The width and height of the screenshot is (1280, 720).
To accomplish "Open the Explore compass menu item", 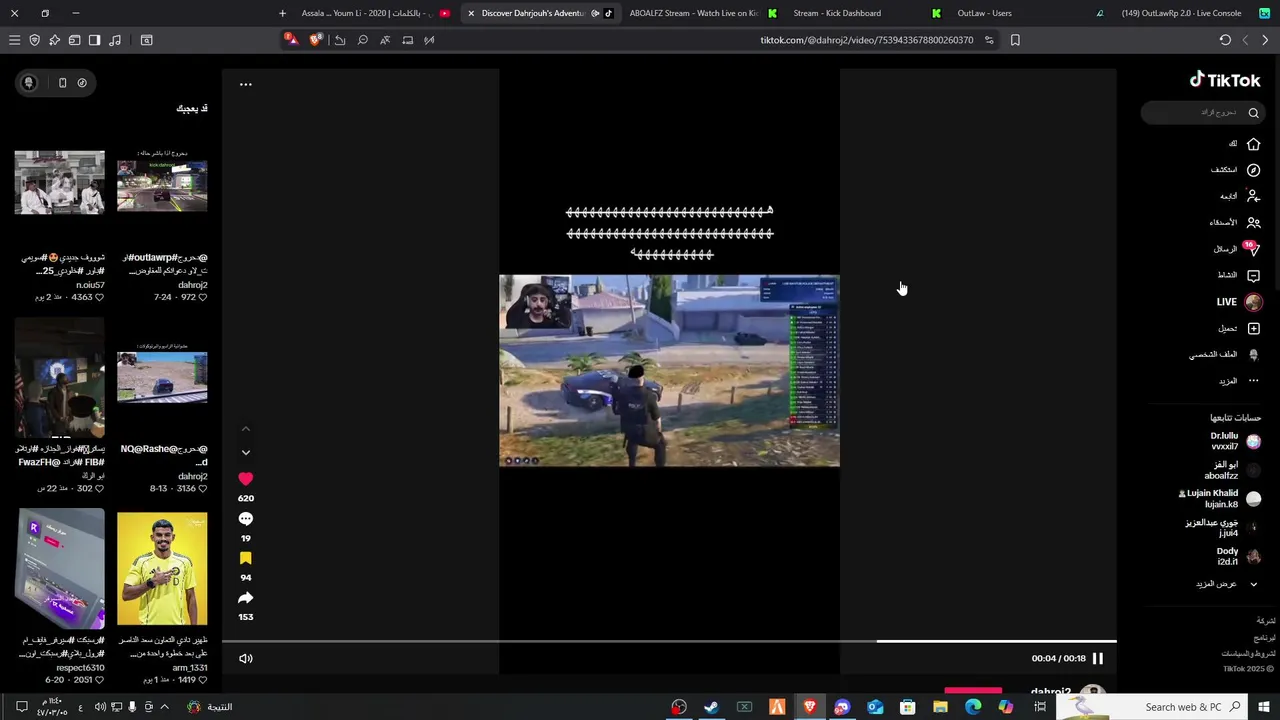I will tap(1236, 170).
